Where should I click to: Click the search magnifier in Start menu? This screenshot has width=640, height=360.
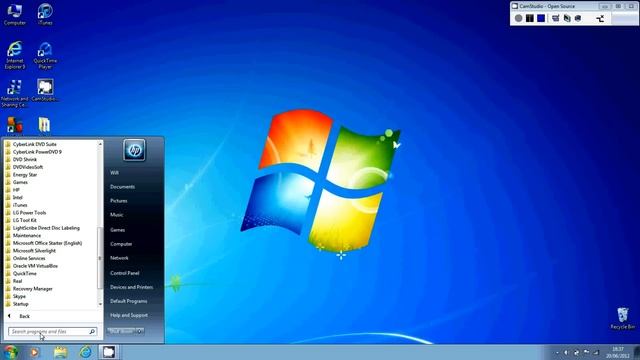92,331
